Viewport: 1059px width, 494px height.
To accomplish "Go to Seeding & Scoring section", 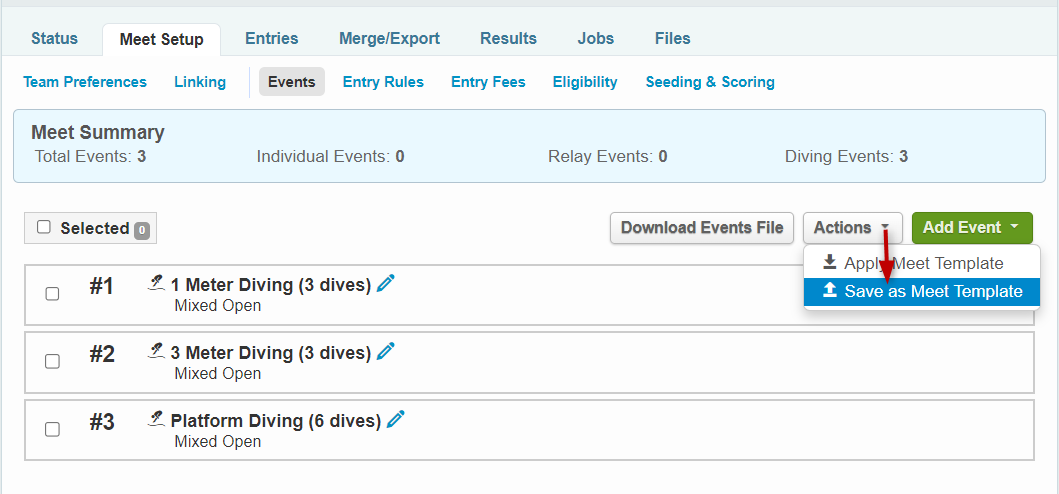I will pyautogui.click(x=710, y=82).
